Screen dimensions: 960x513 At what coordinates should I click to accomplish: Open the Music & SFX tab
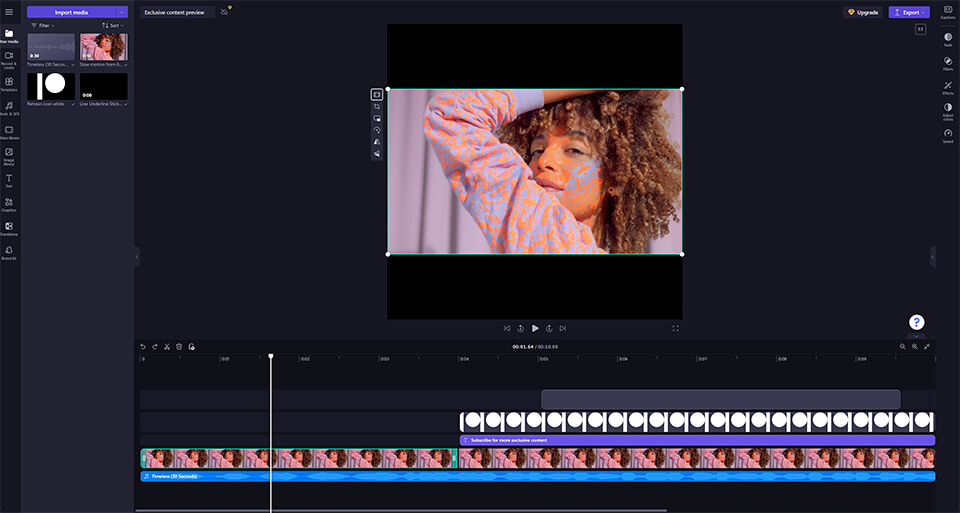click(9, 108)
